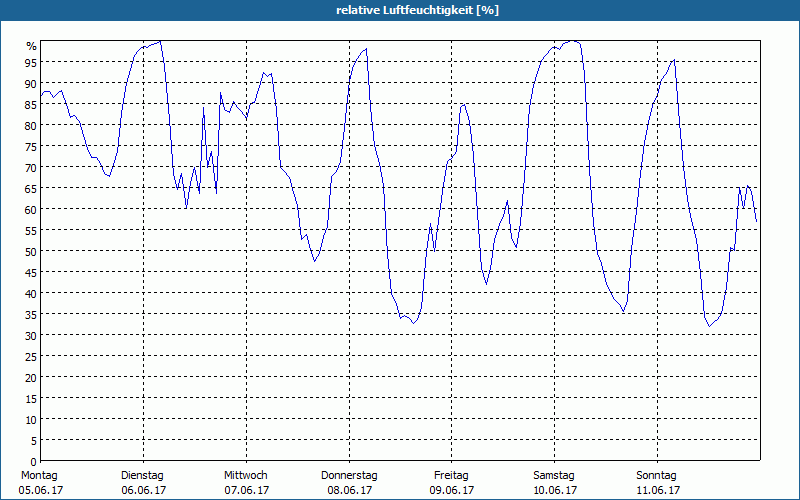Screen dimensions: 800x500
Task: Click the date 09.06.17
Action: tap(452, 490)
